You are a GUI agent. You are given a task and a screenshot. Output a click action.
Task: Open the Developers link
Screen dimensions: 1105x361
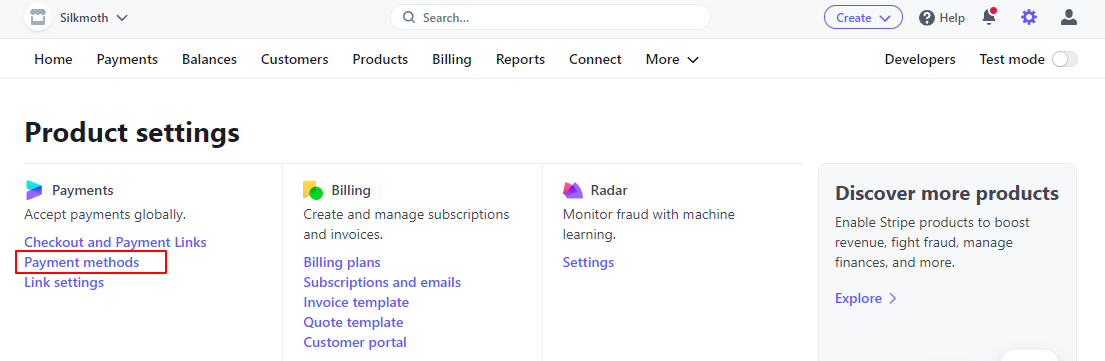[920, 60]
